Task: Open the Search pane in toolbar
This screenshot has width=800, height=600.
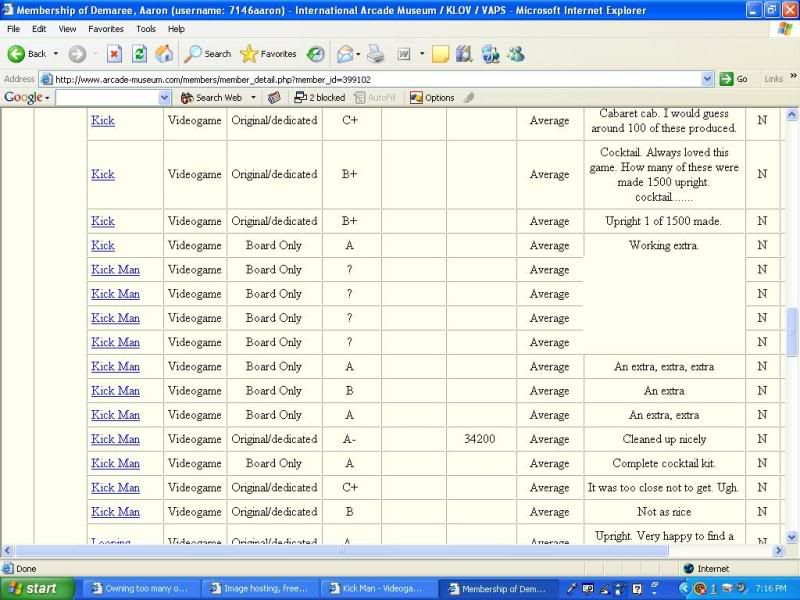Action: pyautogui.click(x=208, y=54)
